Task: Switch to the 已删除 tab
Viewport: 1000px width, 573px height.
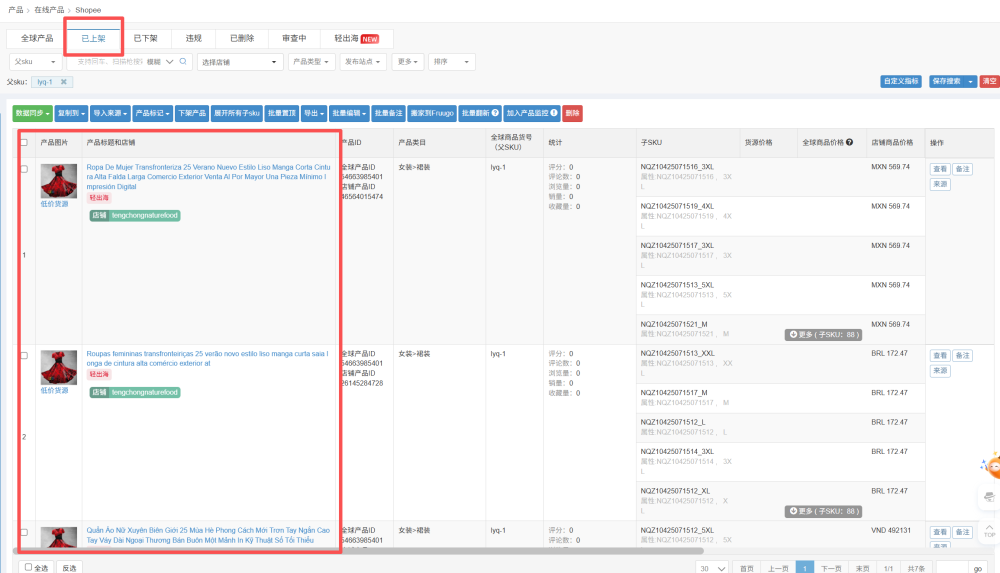Action: click(x=242, y=38)
